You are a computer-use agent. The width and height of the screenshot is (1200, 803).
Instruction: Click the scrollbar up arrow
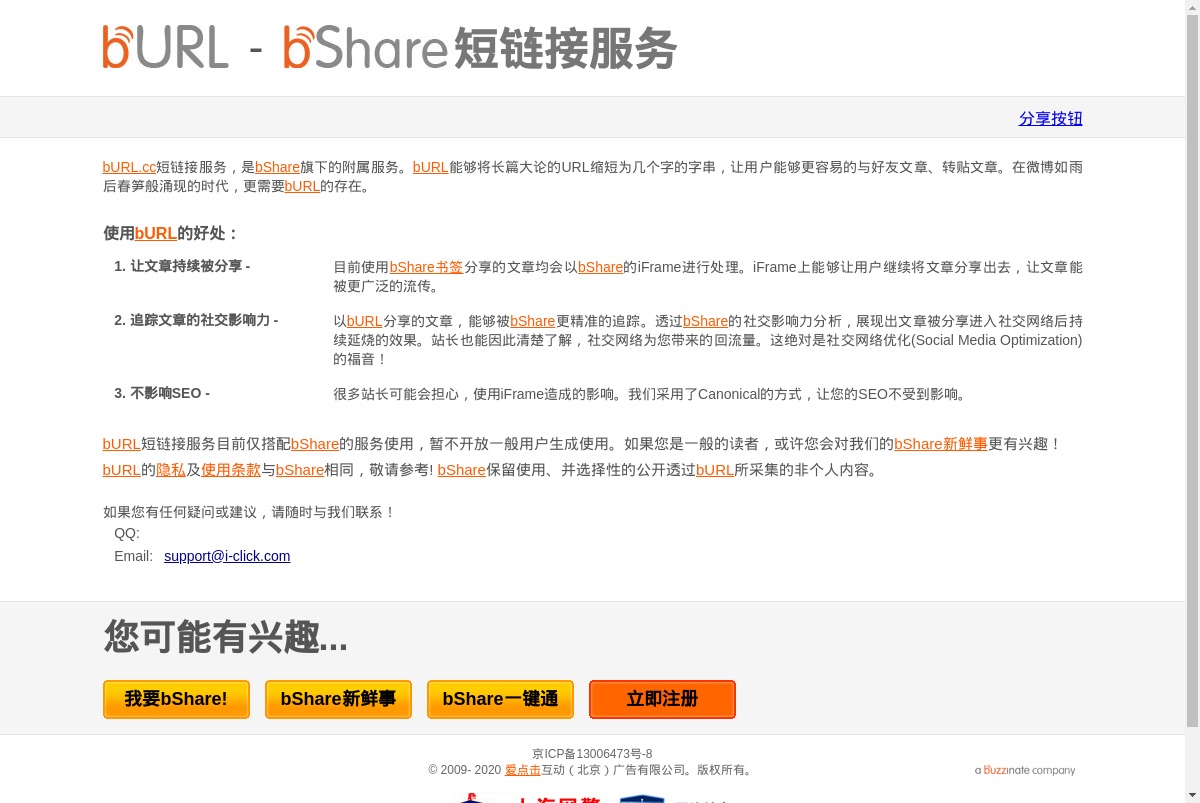1192,7
